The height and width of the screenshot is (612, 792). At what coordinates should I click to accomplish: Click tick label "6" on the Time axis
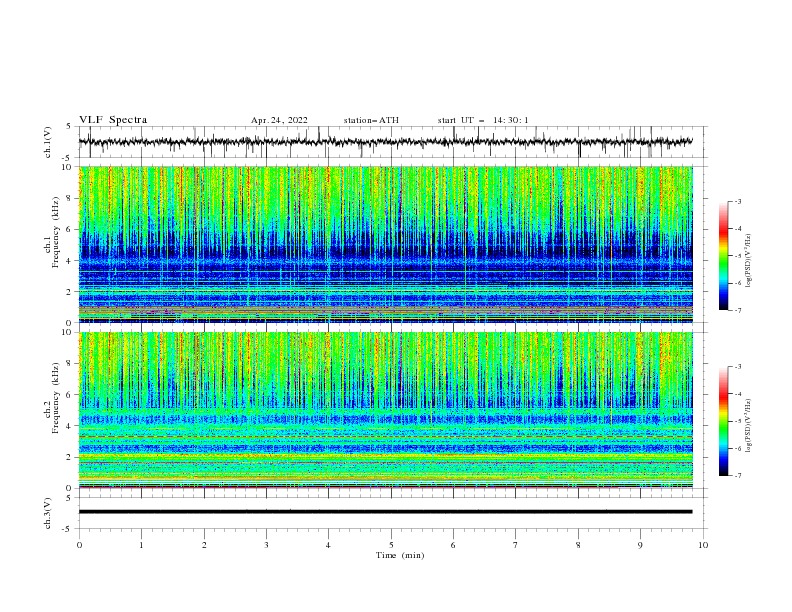pyautogui.click(x=453, y=545)
